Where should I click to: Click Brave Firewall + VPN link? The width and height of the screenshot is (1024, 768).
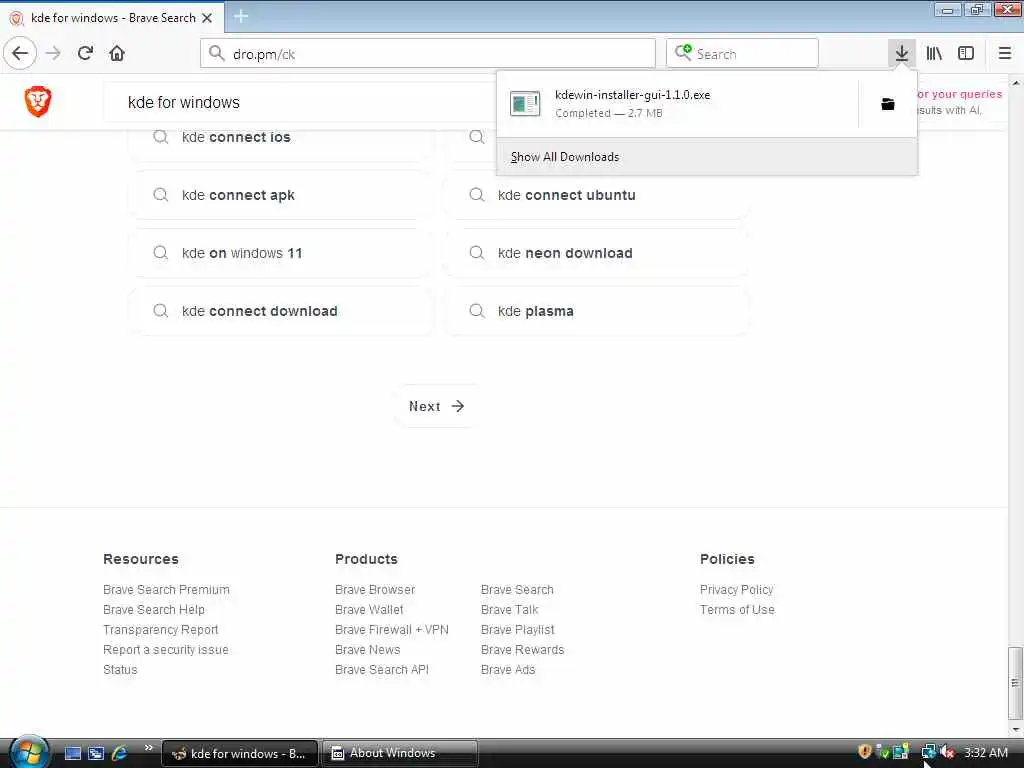click(392, 630)
